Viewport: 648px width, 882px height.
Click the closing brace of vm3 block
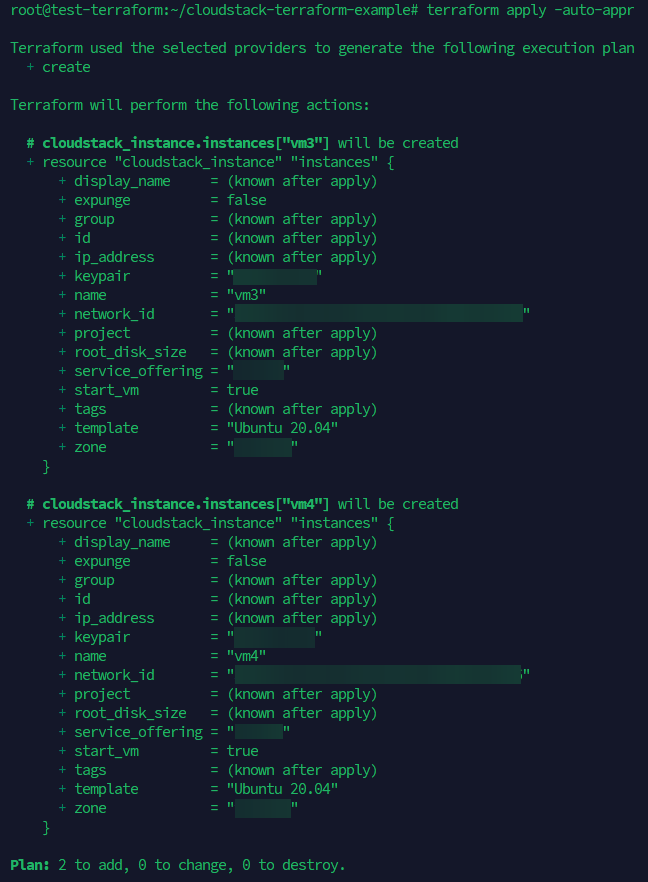click(x=46, y=466)
